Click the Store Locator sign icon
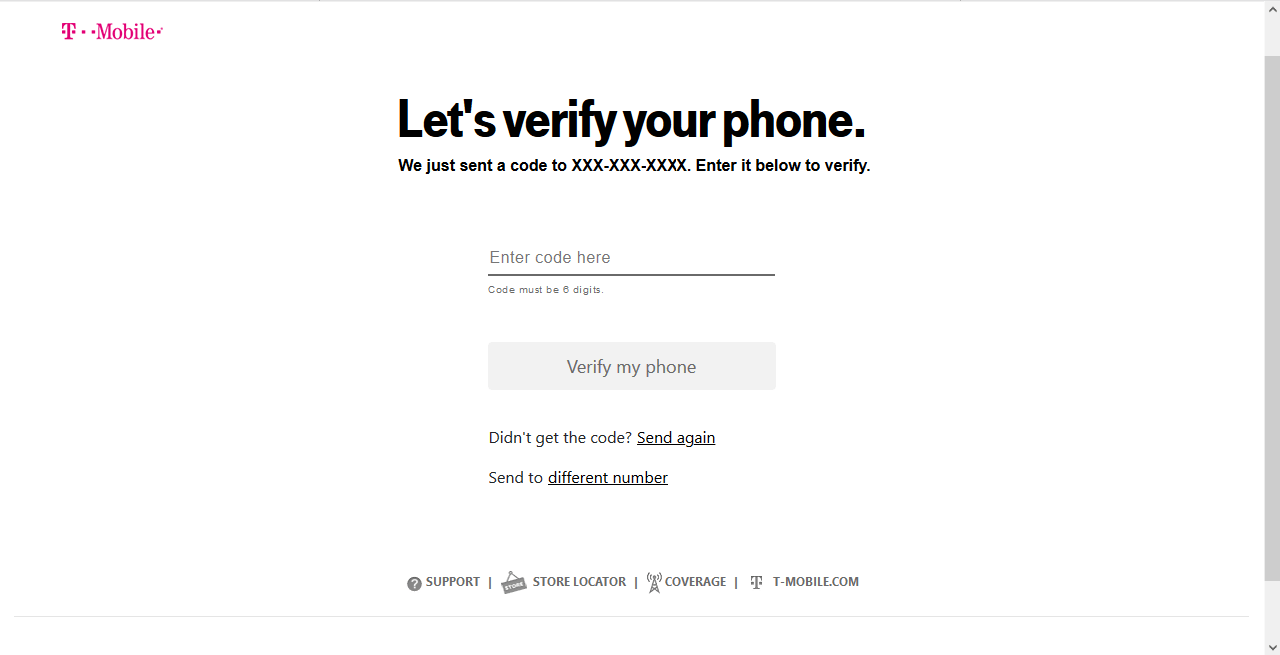Screen dimensions: 1280x655 (514, 582)
